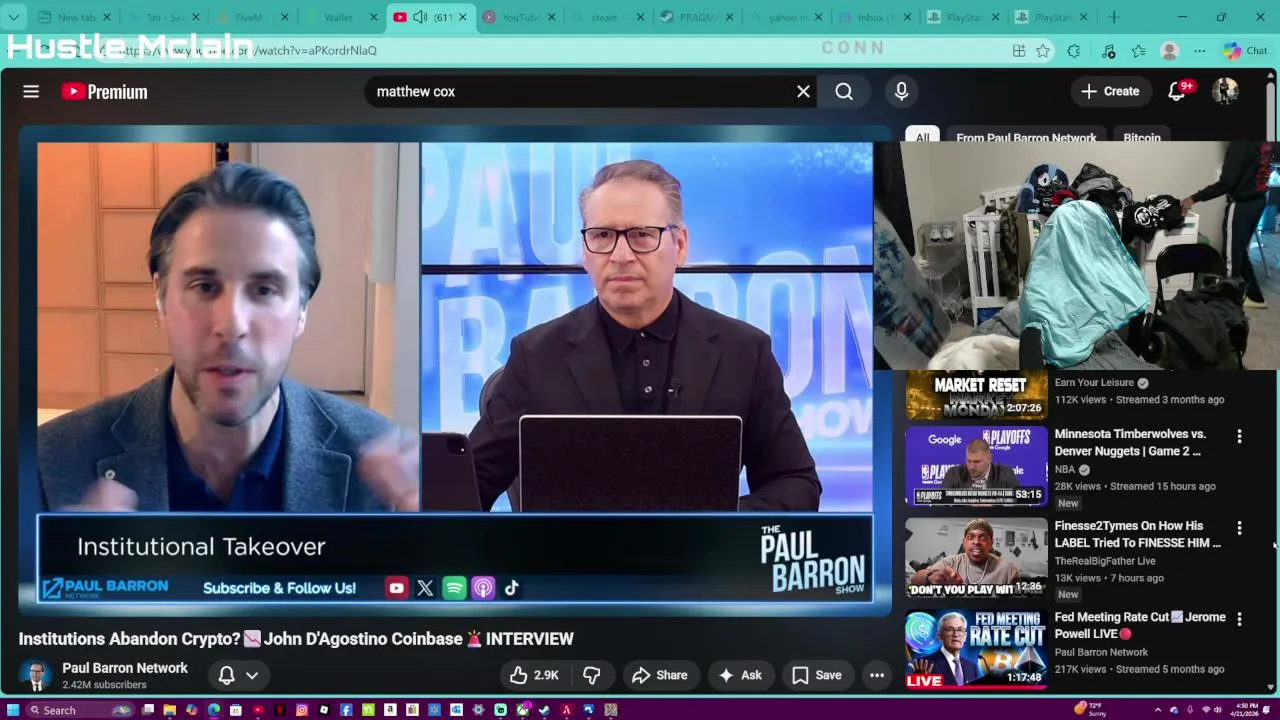Open the browser tab list chevron
This screenshot has width=1280, height=720.
pyautogui.click(x=14, y=17)
